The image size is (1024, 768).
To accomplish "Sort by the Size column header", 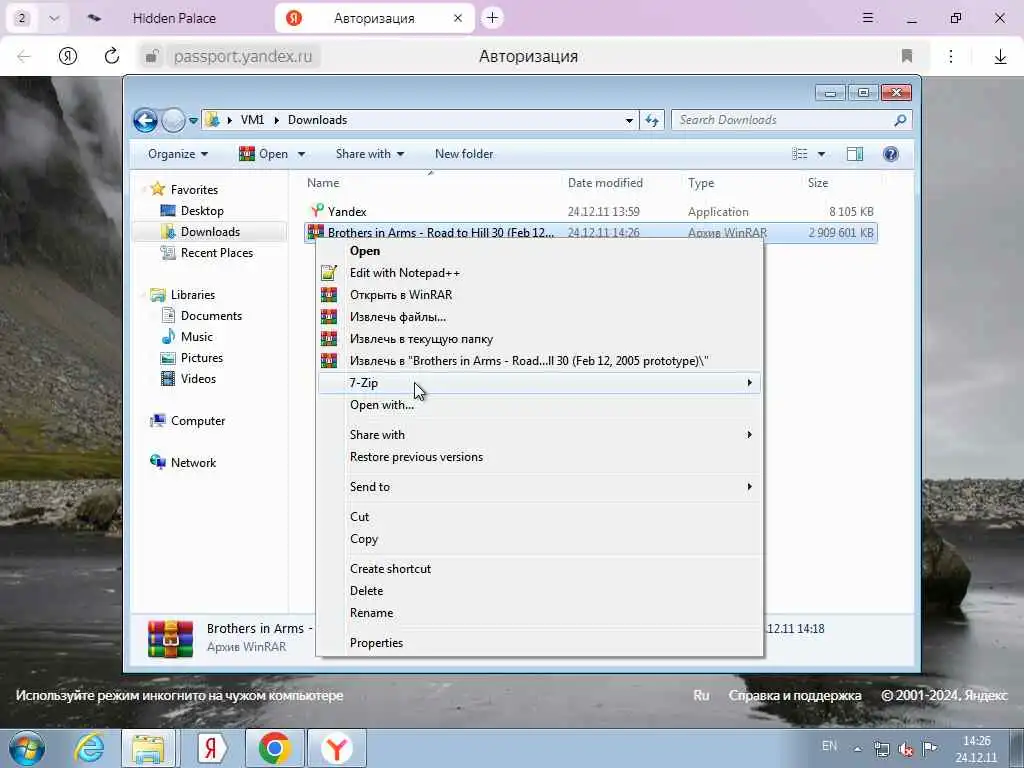I will click(818, 183).
